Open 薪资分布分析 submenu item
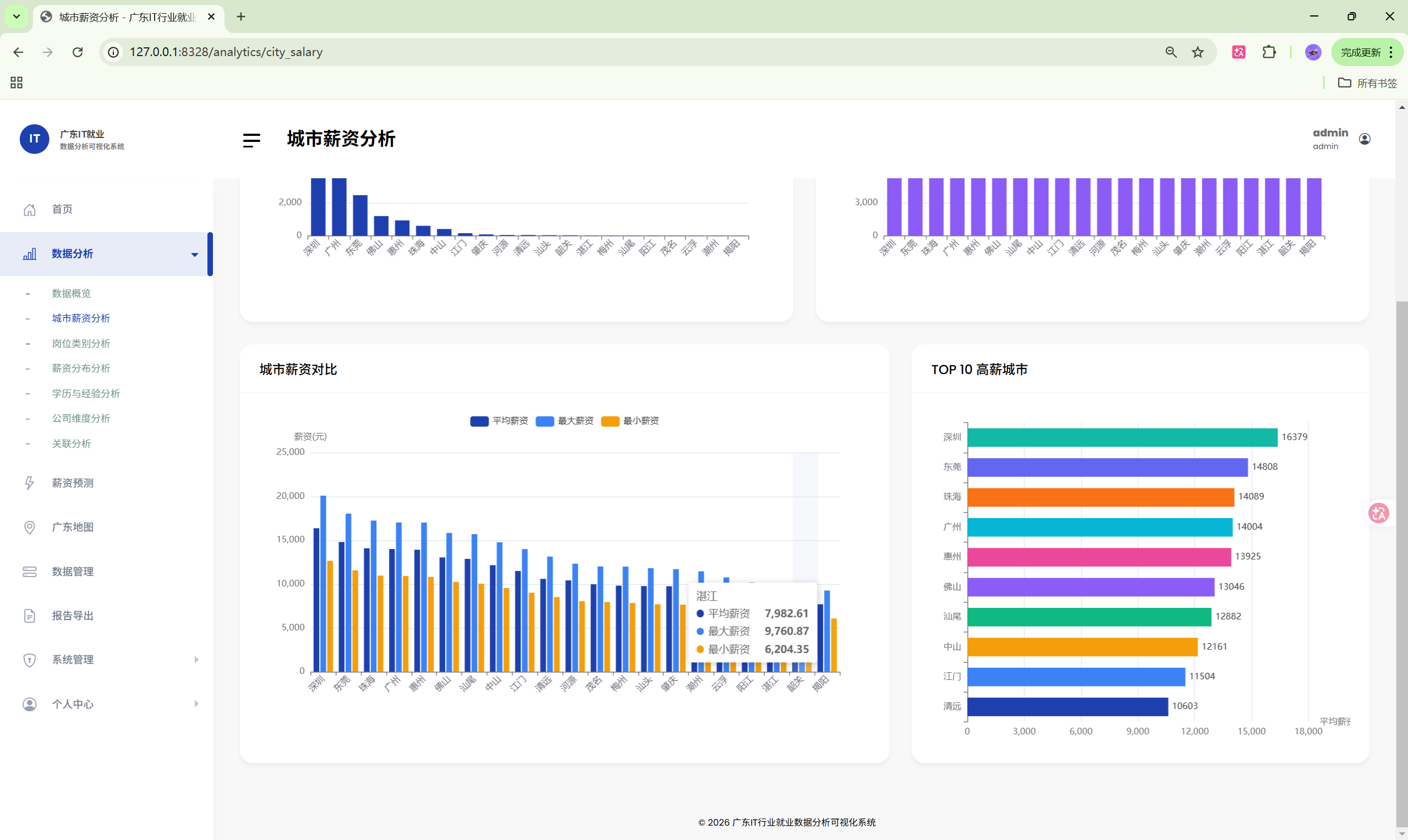This screenshot has width=1408, height=840. pos(81,369)
